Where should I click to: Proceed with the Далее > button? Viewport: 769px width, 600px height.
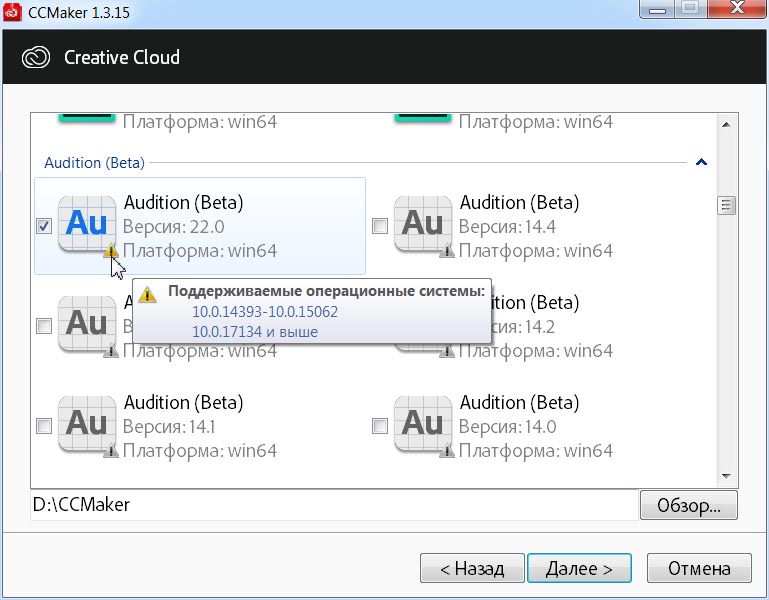pos(579,568)
